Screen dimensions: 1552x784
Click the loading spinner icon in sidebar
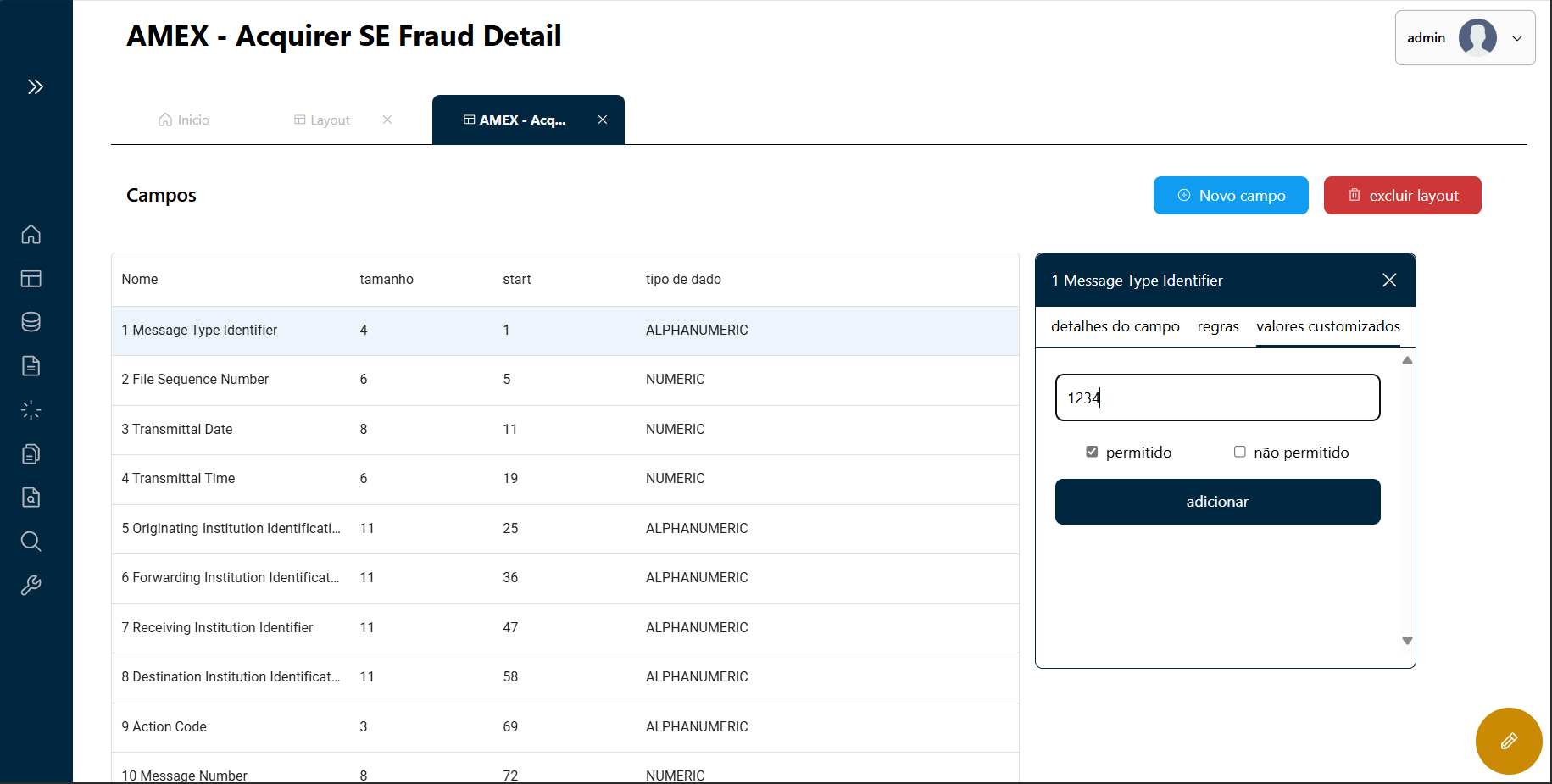click(31, 410)
